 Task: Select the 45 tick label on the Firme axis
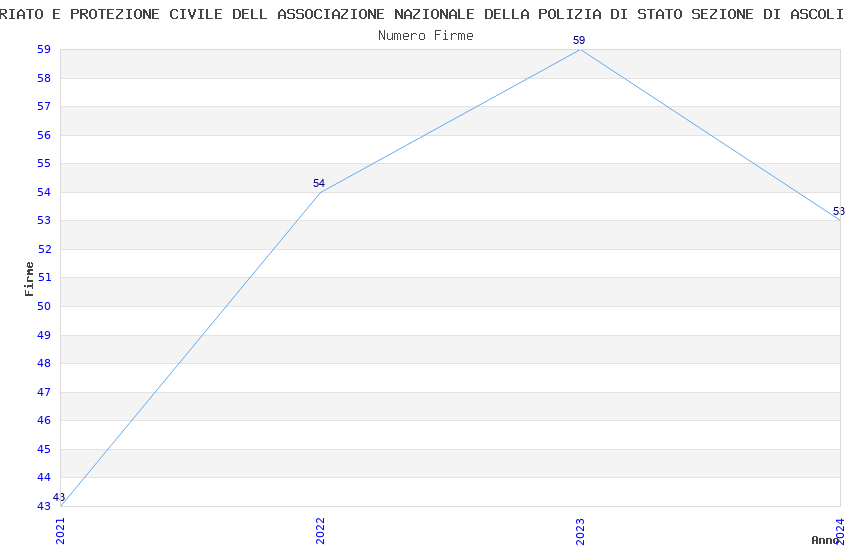pos(44,449)
